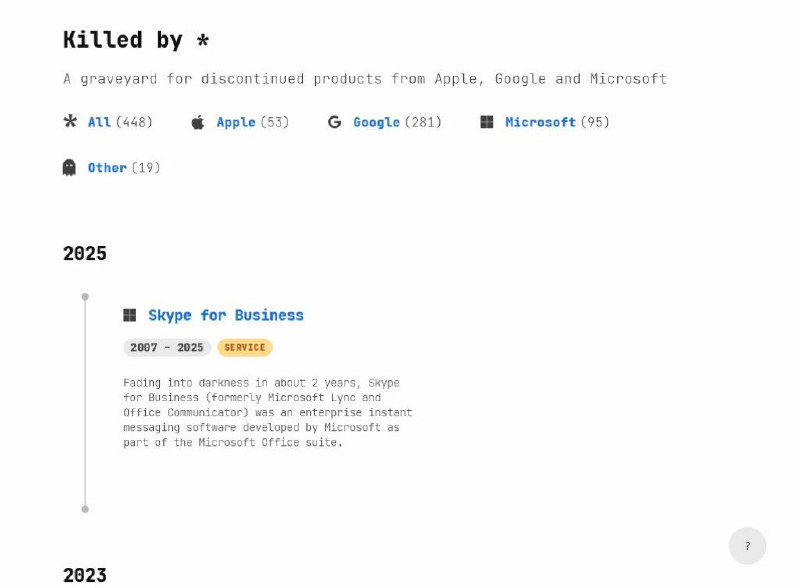800x588 pixels.
Task: Click the Apple logo icon
Action: point(198,122)
